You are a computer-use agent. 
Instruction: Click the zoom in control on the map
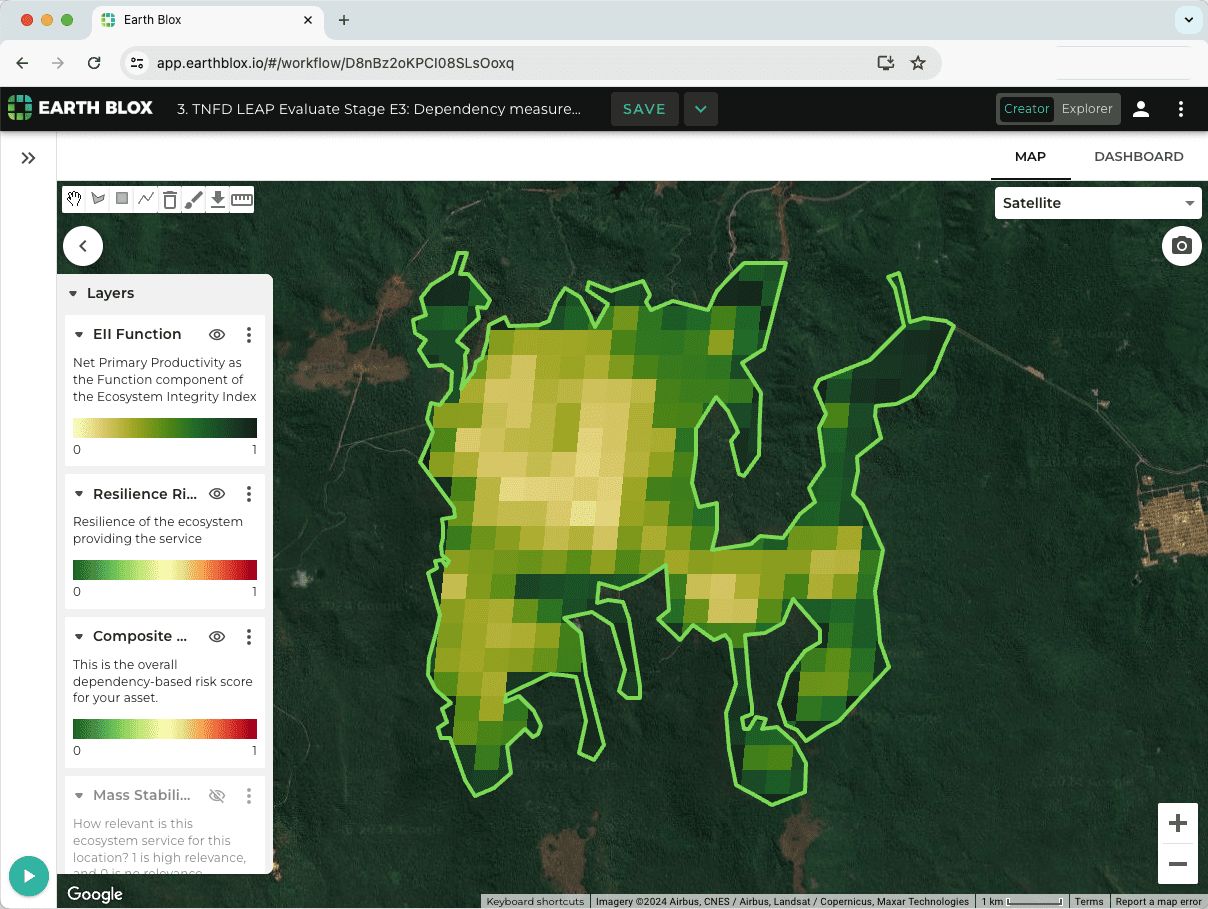(x=1177, y=822)
